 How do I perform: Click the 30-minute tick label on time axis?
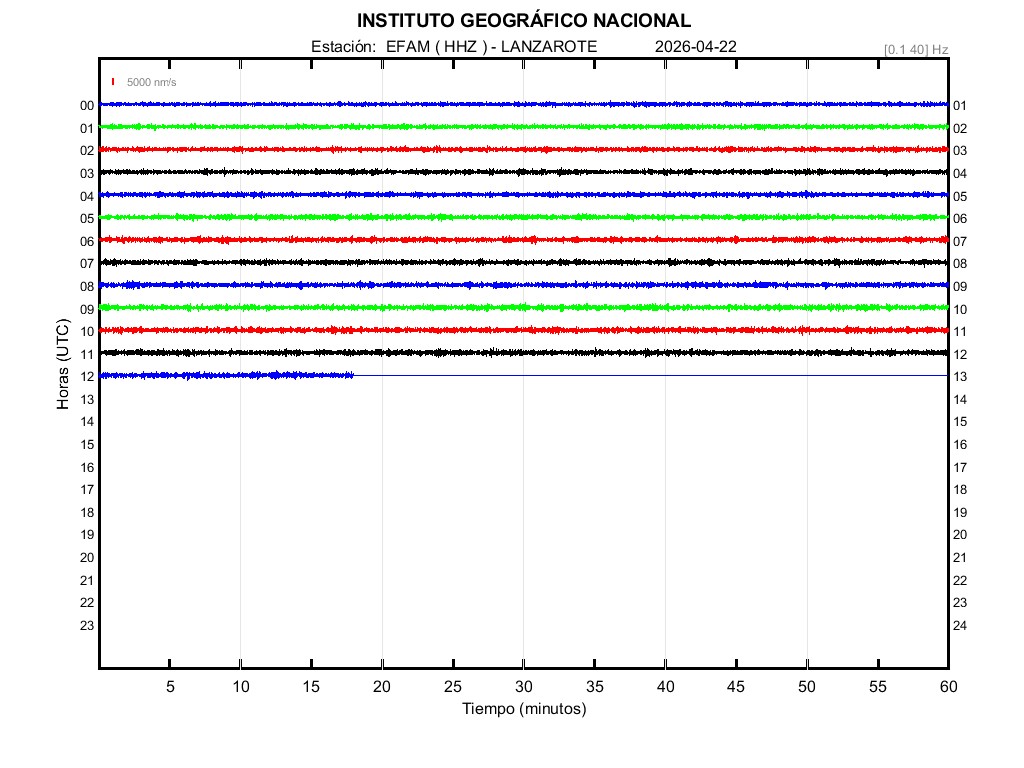coord(523,687)
